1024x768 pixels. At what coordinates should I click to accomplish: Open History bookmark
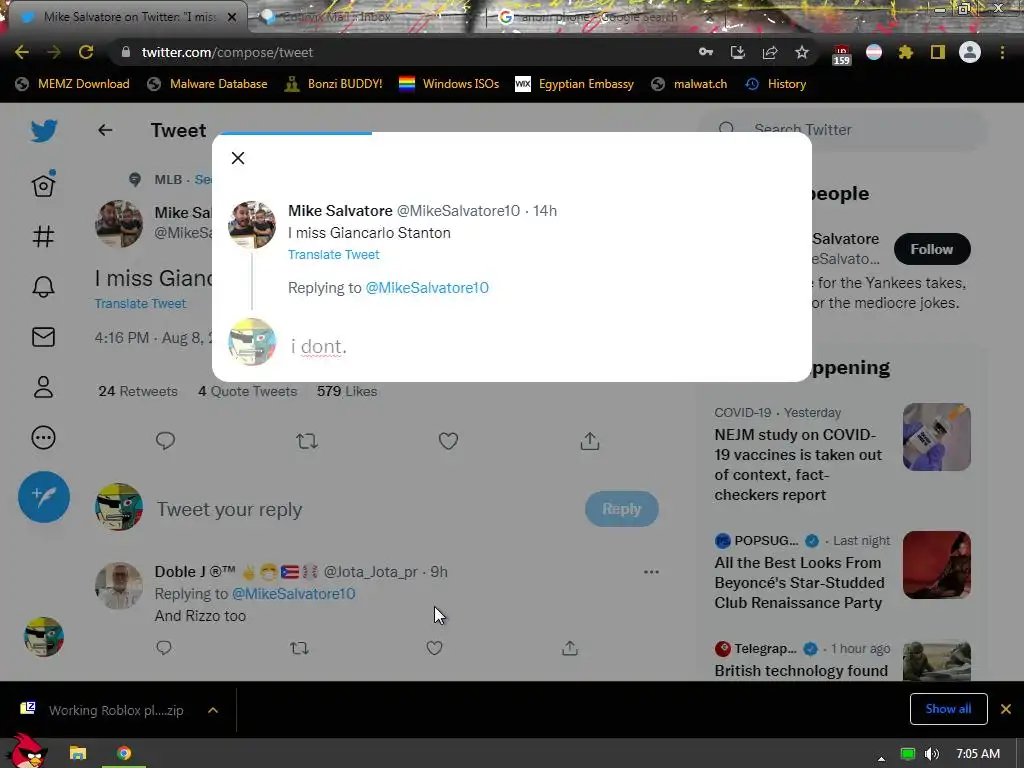point(776,84)
